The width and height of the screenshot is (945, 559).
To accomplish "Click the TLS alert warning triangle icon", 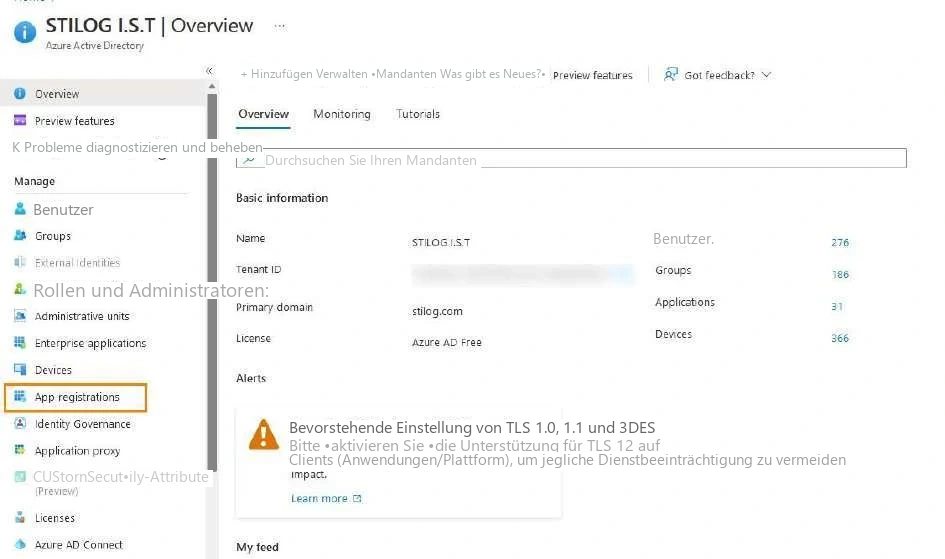I will (x=264, y=435).
